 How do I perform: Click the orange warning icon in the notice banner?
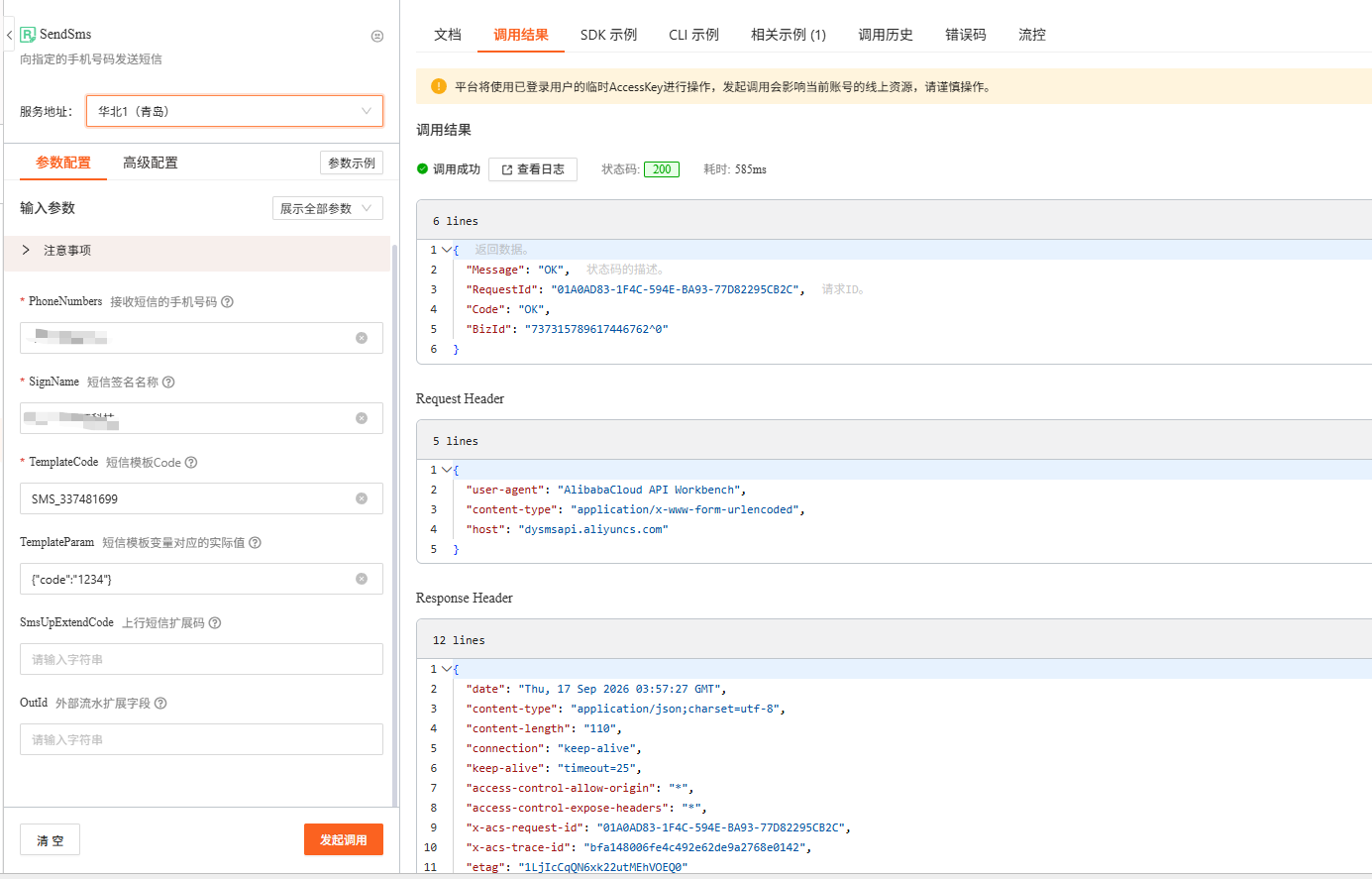tap(439, 86)
